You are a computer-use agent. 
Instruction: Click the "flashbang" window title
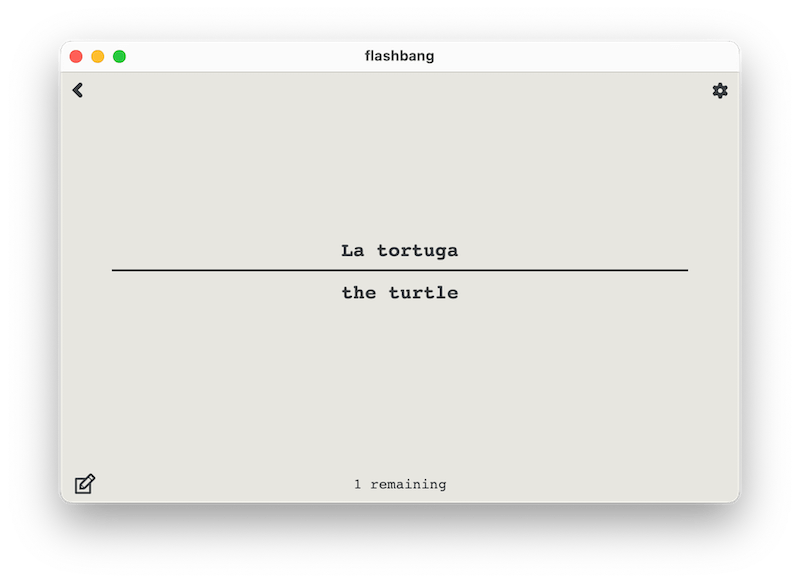(400, 56)
